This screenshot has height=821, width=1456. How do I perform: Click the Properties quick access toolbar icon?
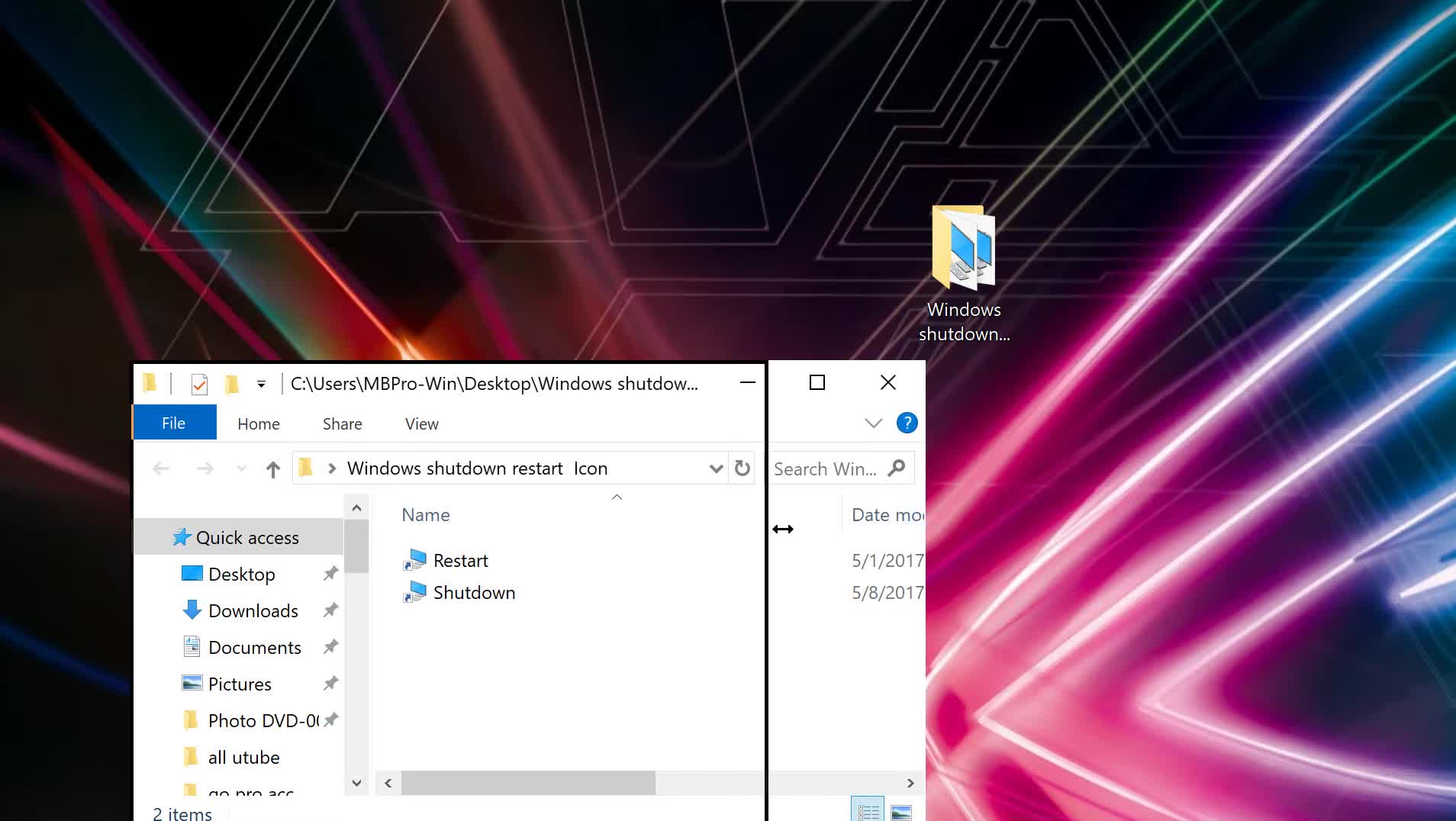pos(199,384)
